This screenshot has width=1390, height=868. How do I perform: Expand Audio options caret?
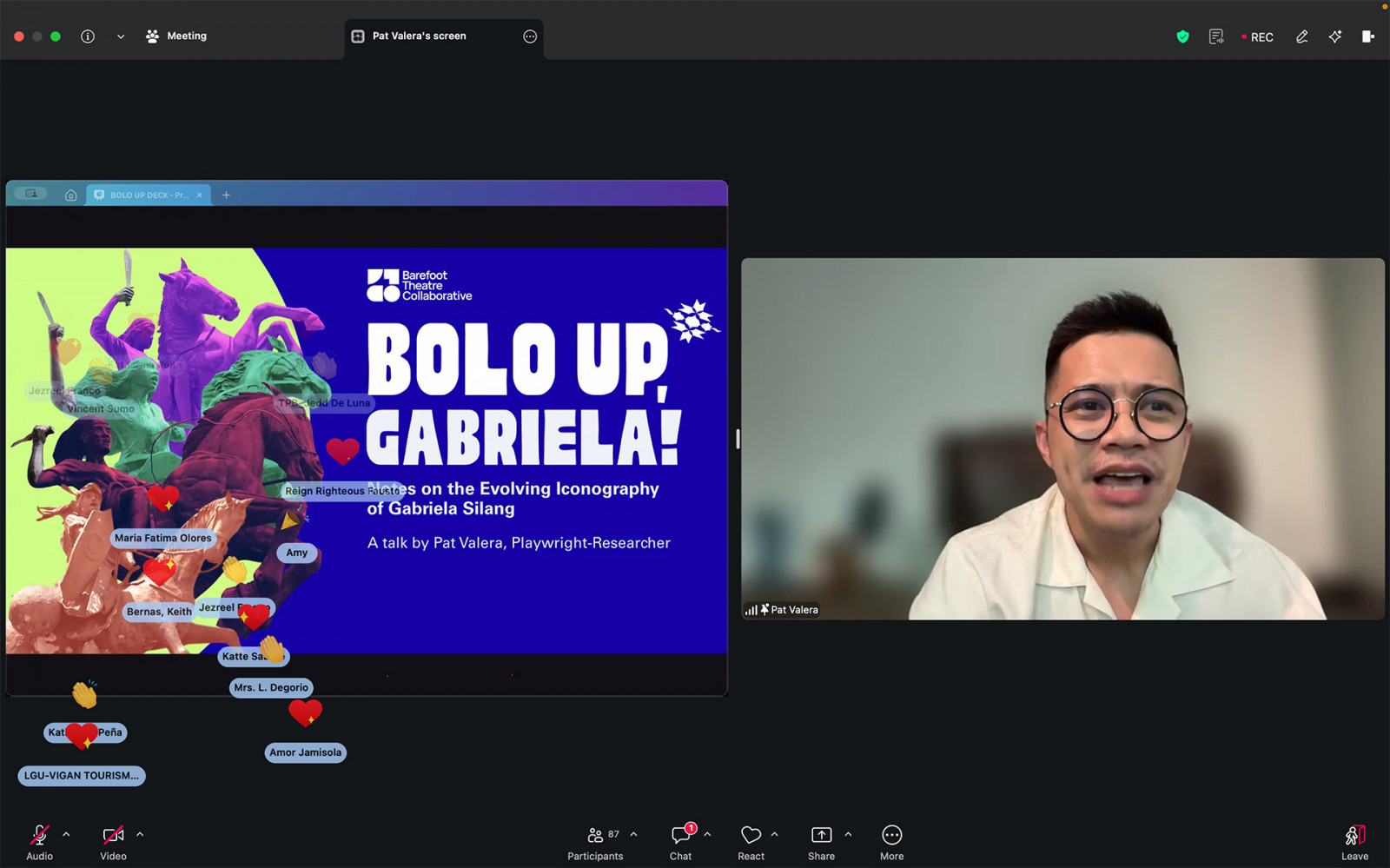coord(66,835)
